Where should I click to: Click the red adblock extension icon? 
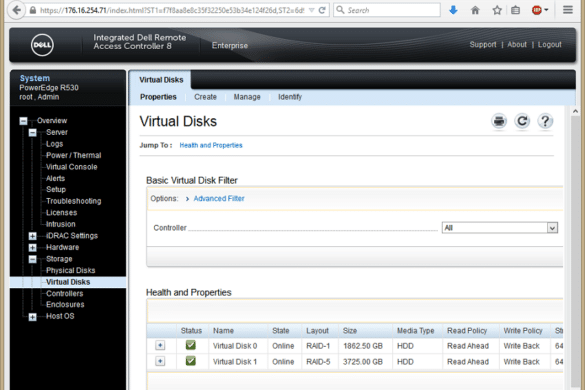coord(537,10)
